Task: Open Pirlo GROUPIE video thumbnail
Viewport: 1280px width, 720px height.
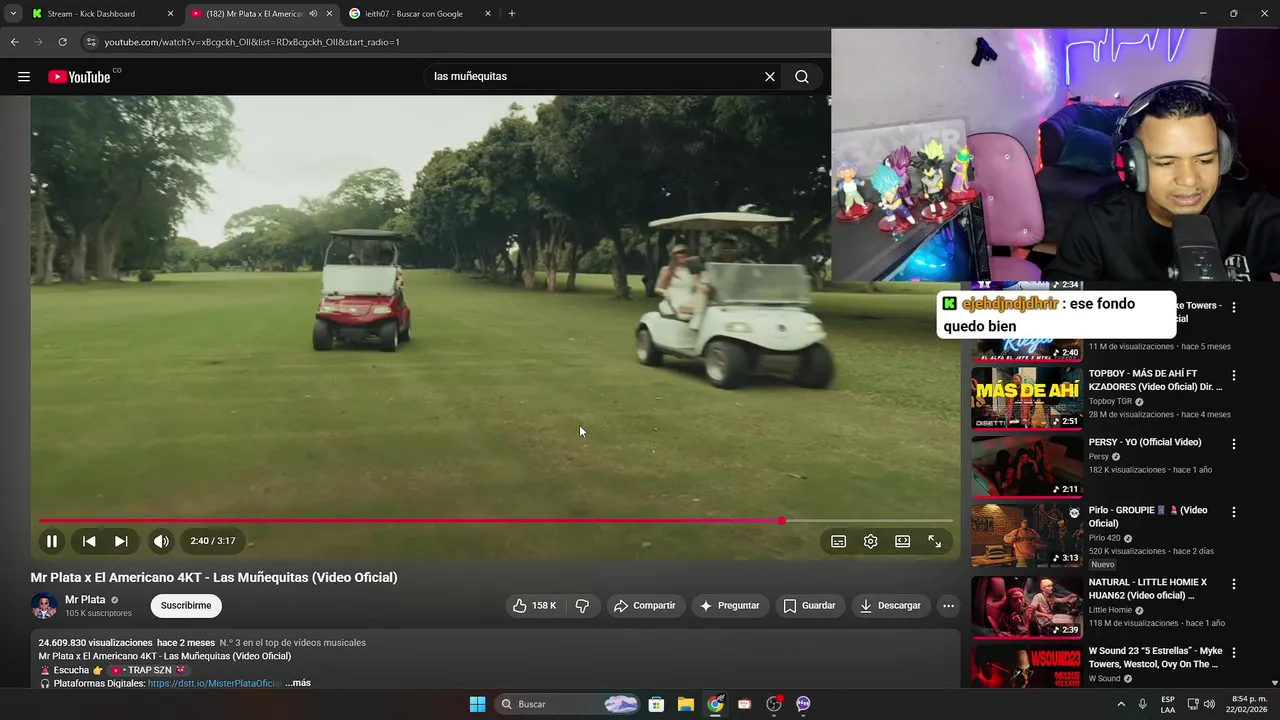Action: (x=1027, y=535)
